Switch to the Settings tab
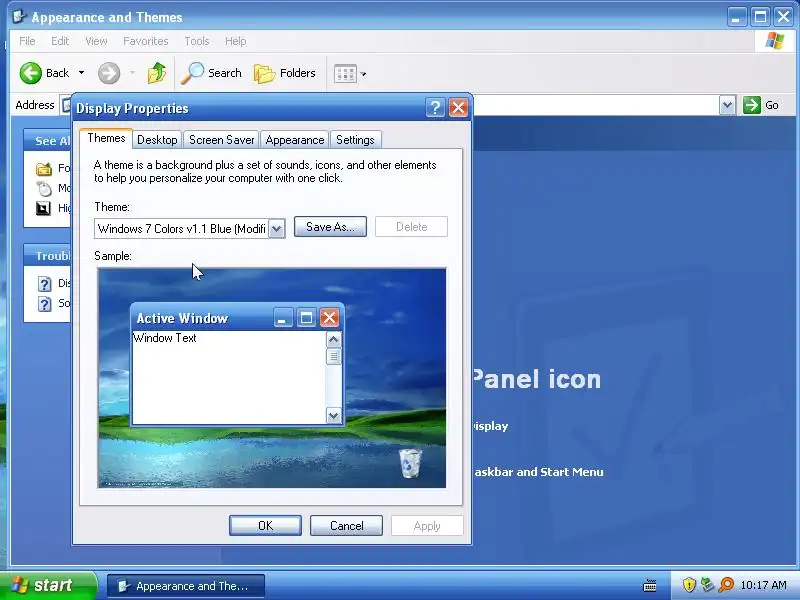This screenshot has width=800, height=600. pos(355,140)
